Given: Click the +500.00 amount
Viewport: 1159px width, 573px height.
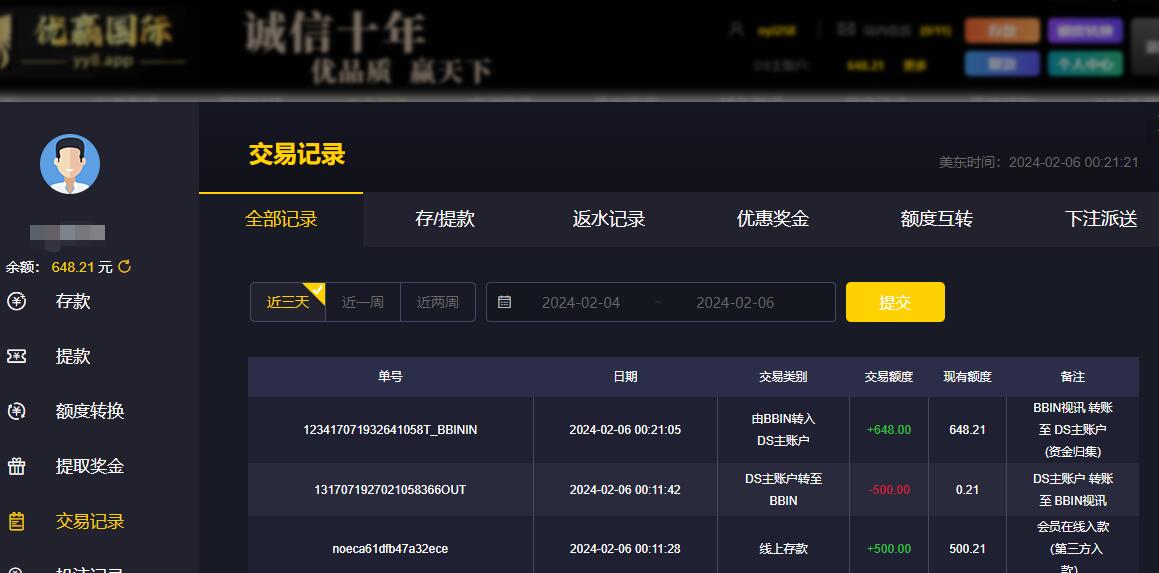Looking at the screenshot, I should coord(889,549).
